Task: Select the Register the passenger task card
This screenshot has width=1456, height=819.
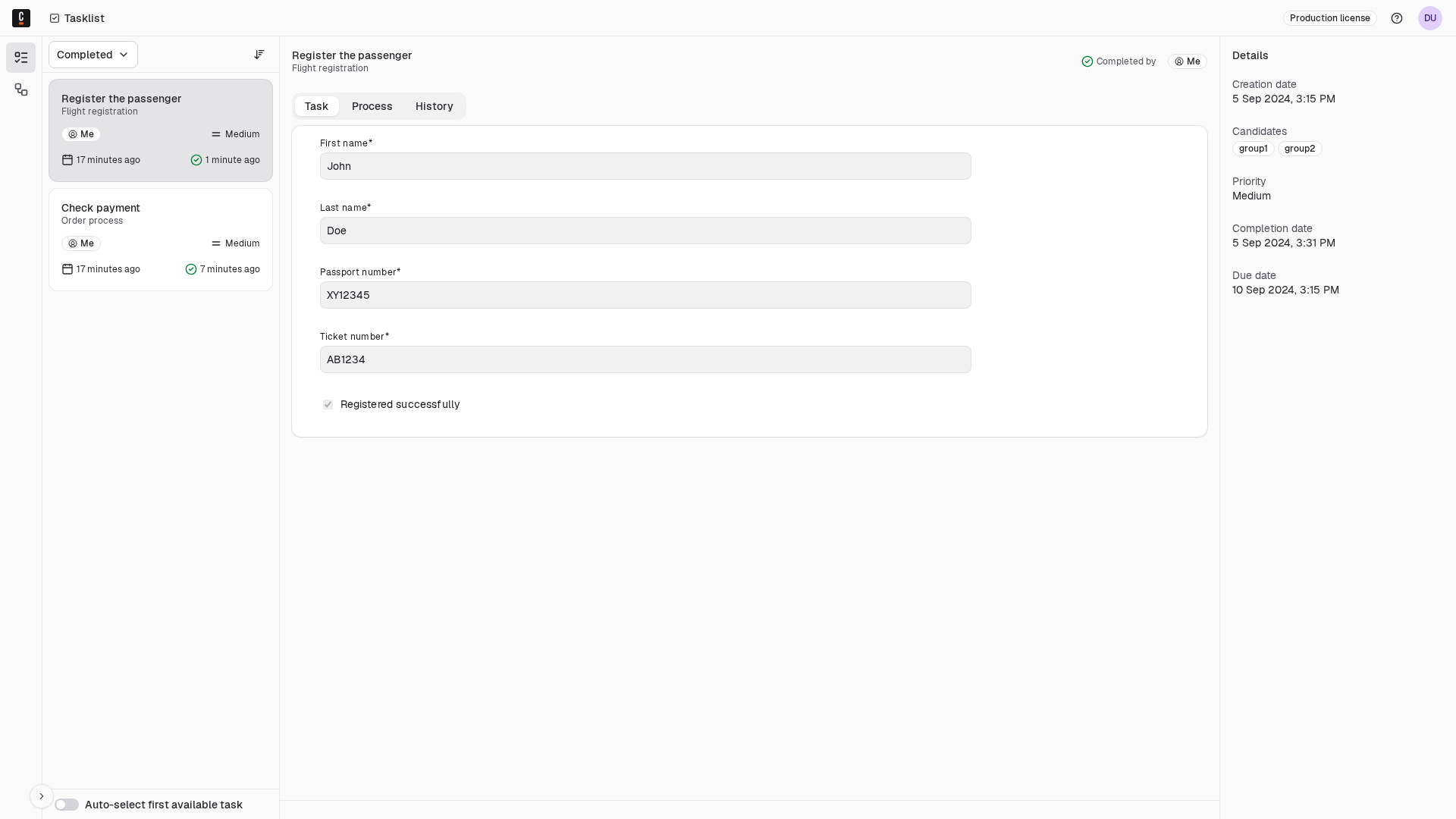Action: click(161, 130)
